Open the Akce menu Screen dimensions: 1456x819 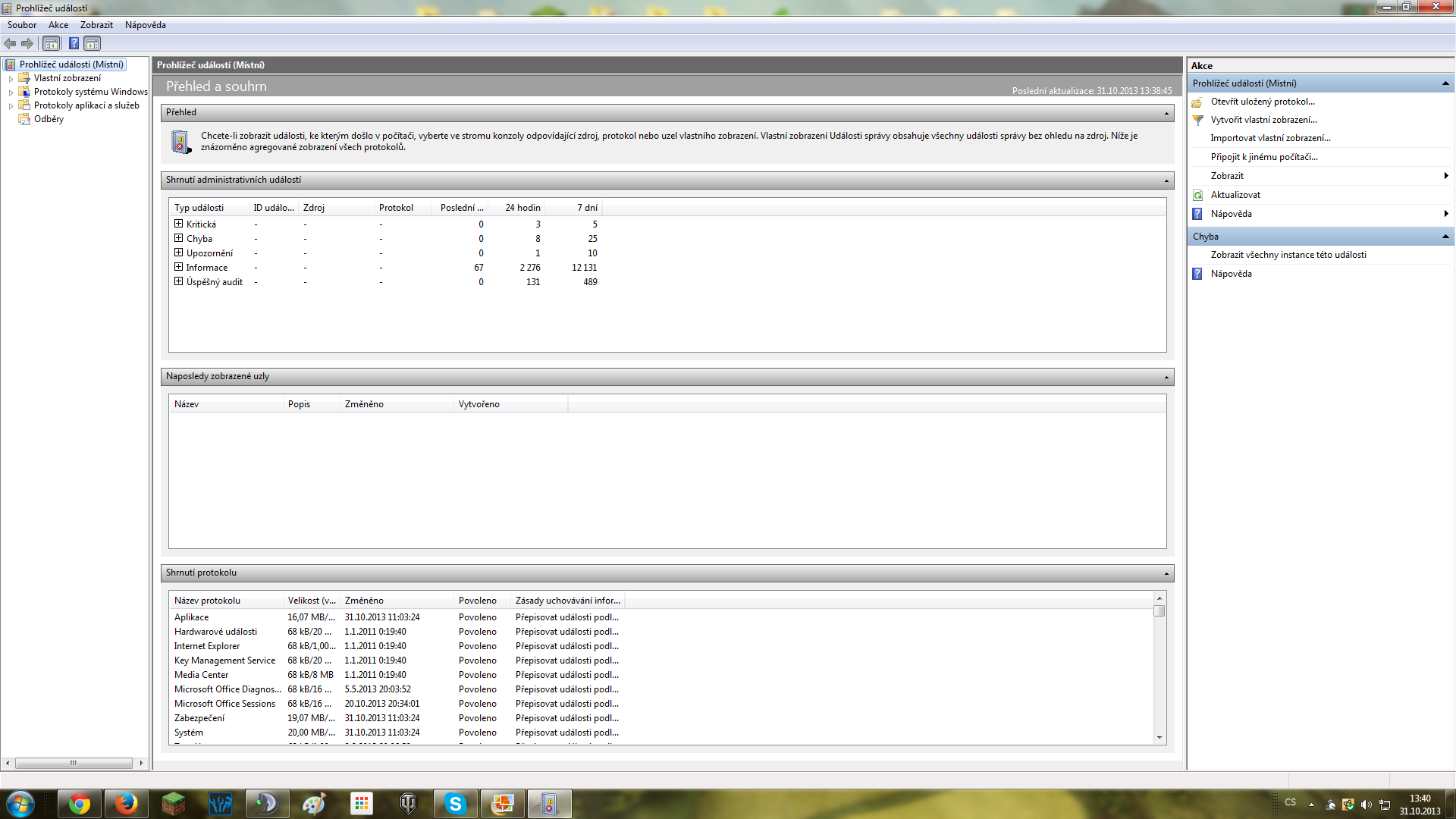58,25
